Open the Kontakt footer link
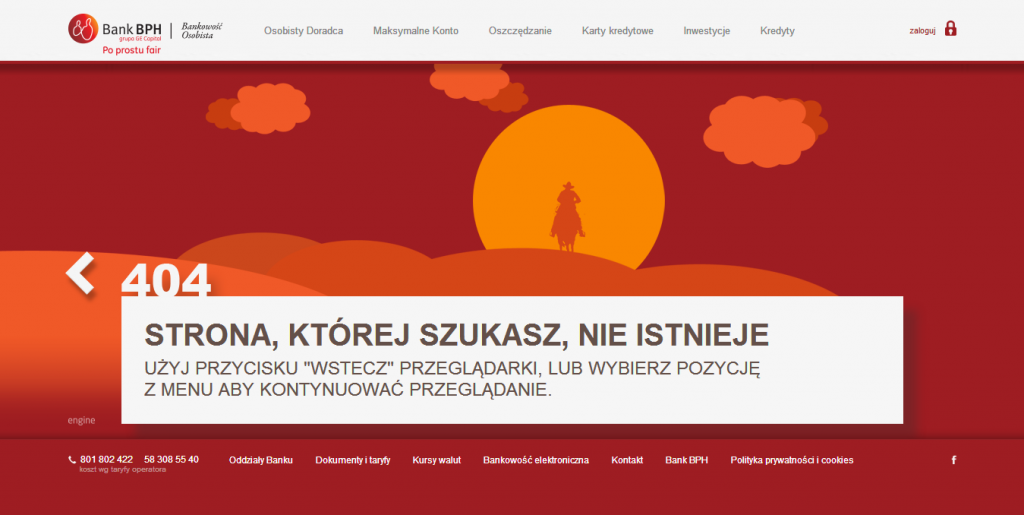The width and height of the screenshot is (1024, 515). (x=627, y=460)
